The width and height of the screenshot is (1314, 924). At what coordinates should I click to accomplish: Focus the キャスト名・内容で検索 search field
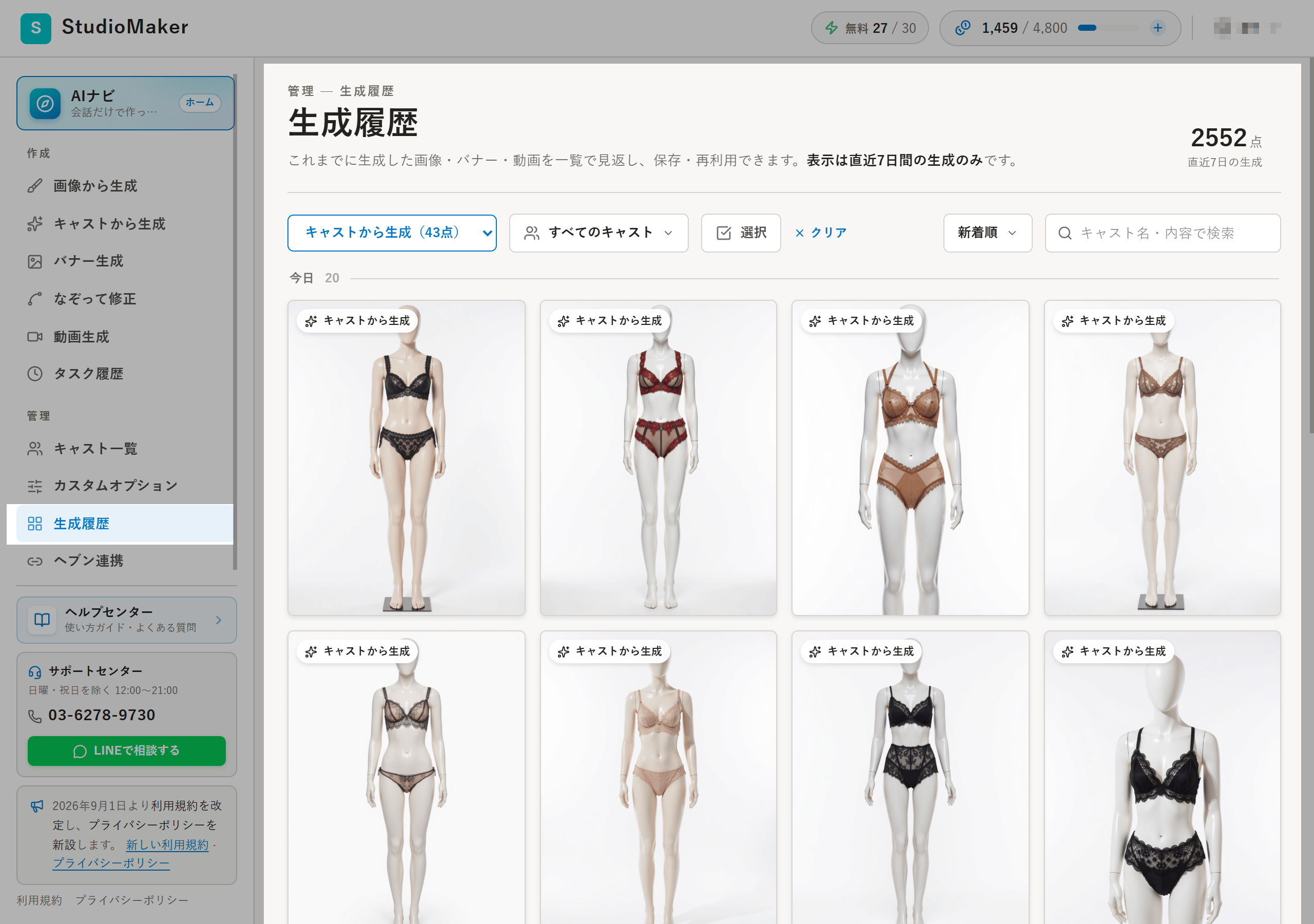(1163, 233)
